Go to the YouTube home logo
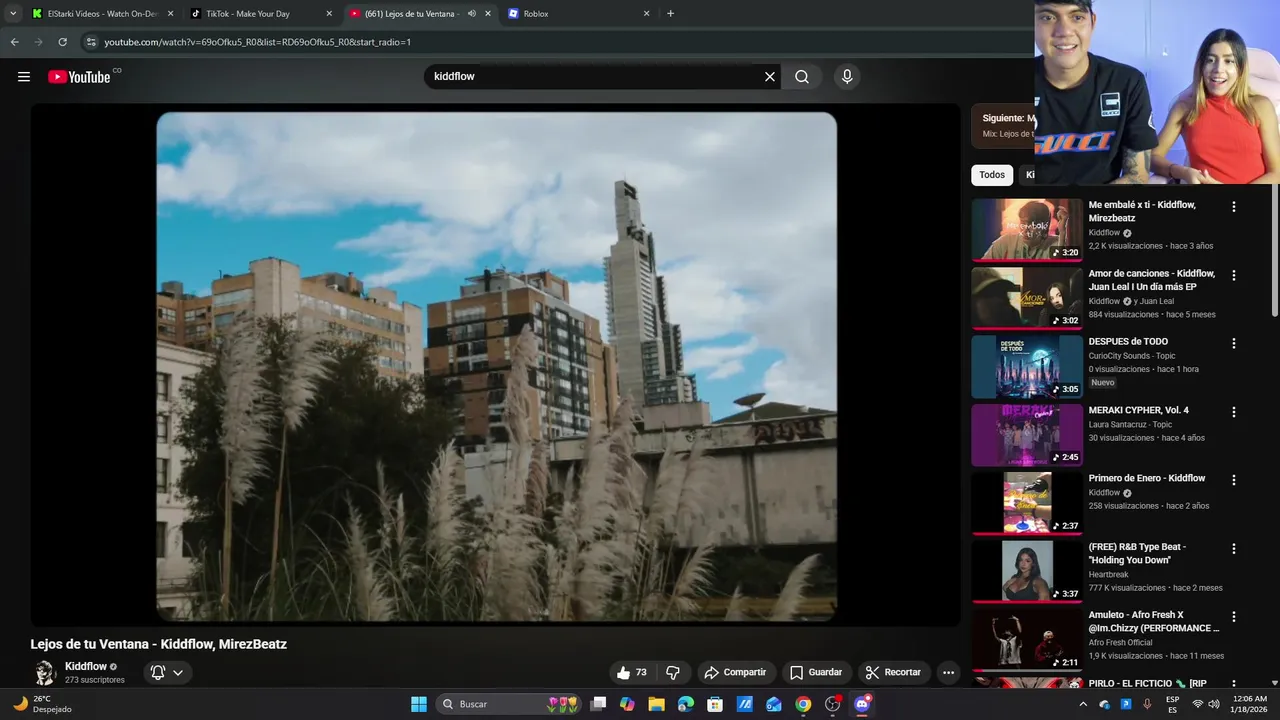 click(79, 77)
